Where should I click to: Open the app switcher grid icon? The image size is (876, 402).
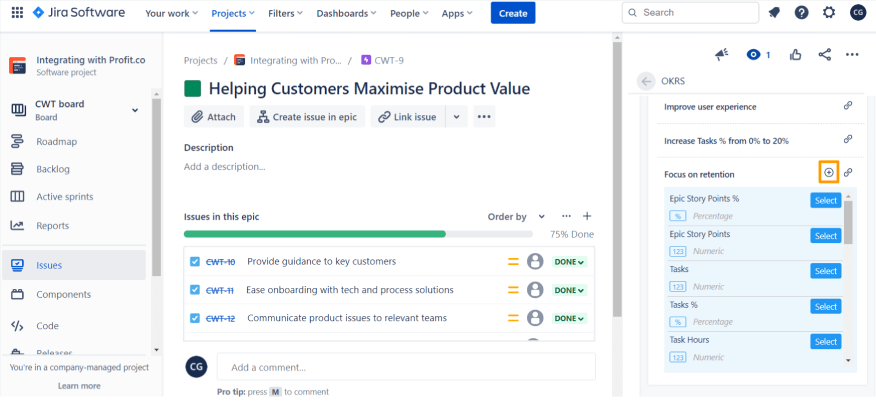(x=17, y=12)
